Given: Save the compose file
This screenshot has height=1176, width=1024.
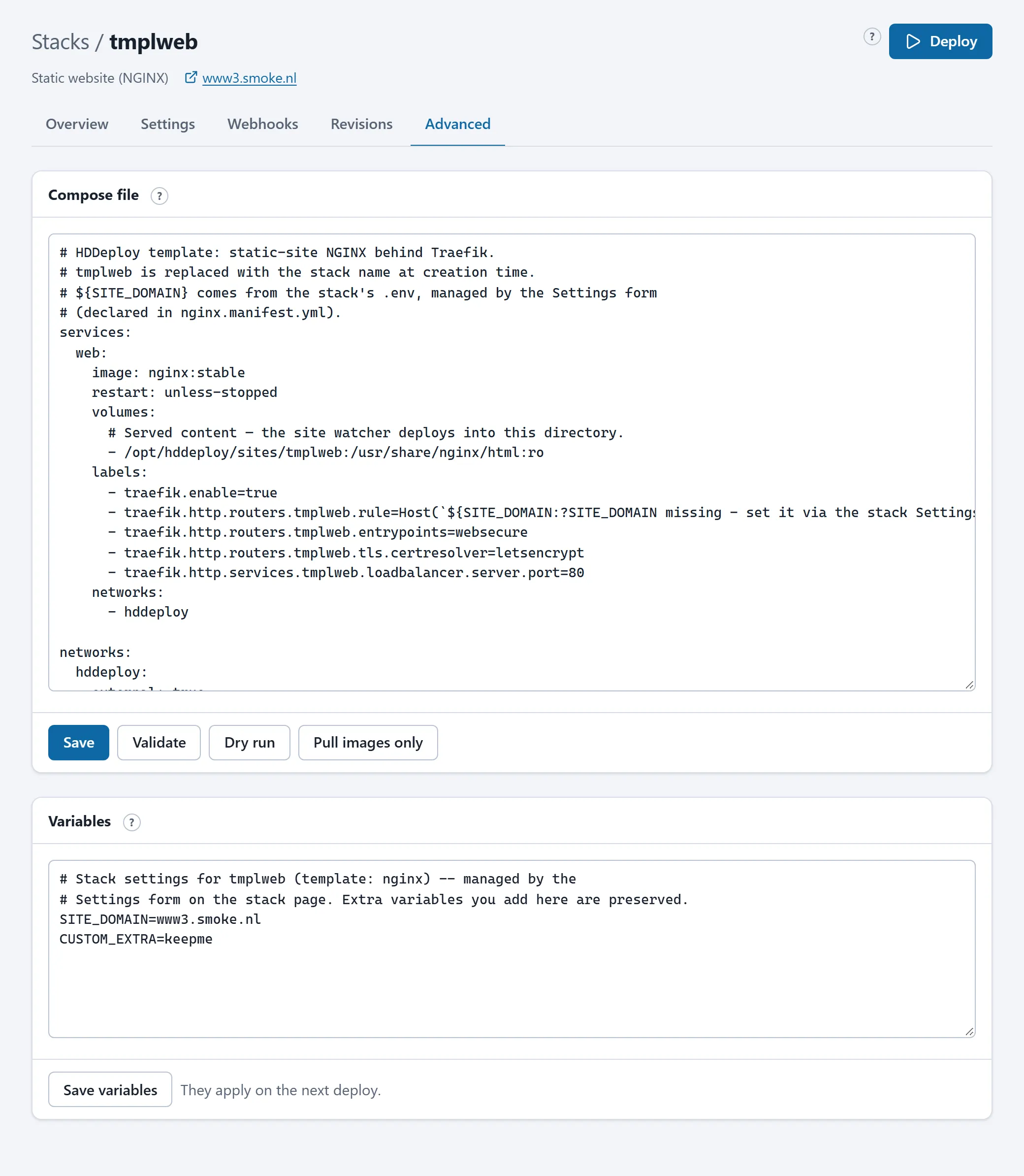Looking at the screenshot, I should (x=78, y=742).
